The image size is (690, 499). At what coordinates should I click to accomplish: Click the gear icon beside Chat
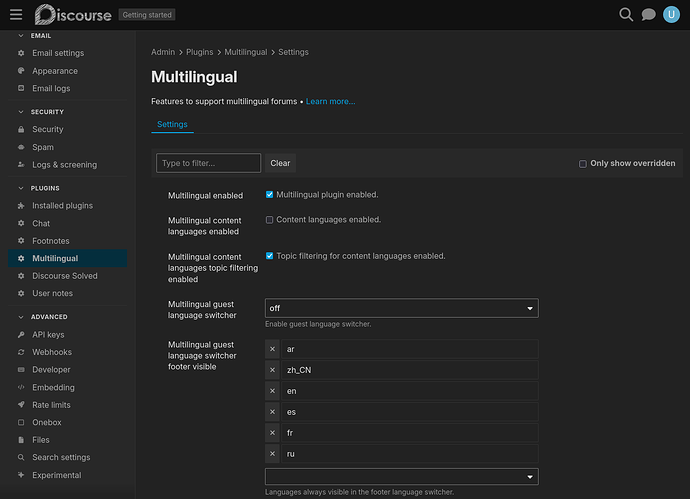pos(21,223)
